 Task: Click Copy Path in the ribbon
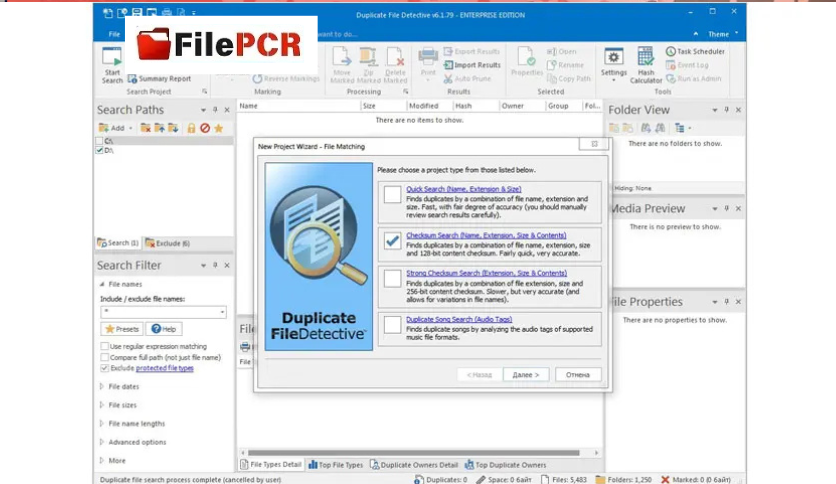[x=569, y=78]
